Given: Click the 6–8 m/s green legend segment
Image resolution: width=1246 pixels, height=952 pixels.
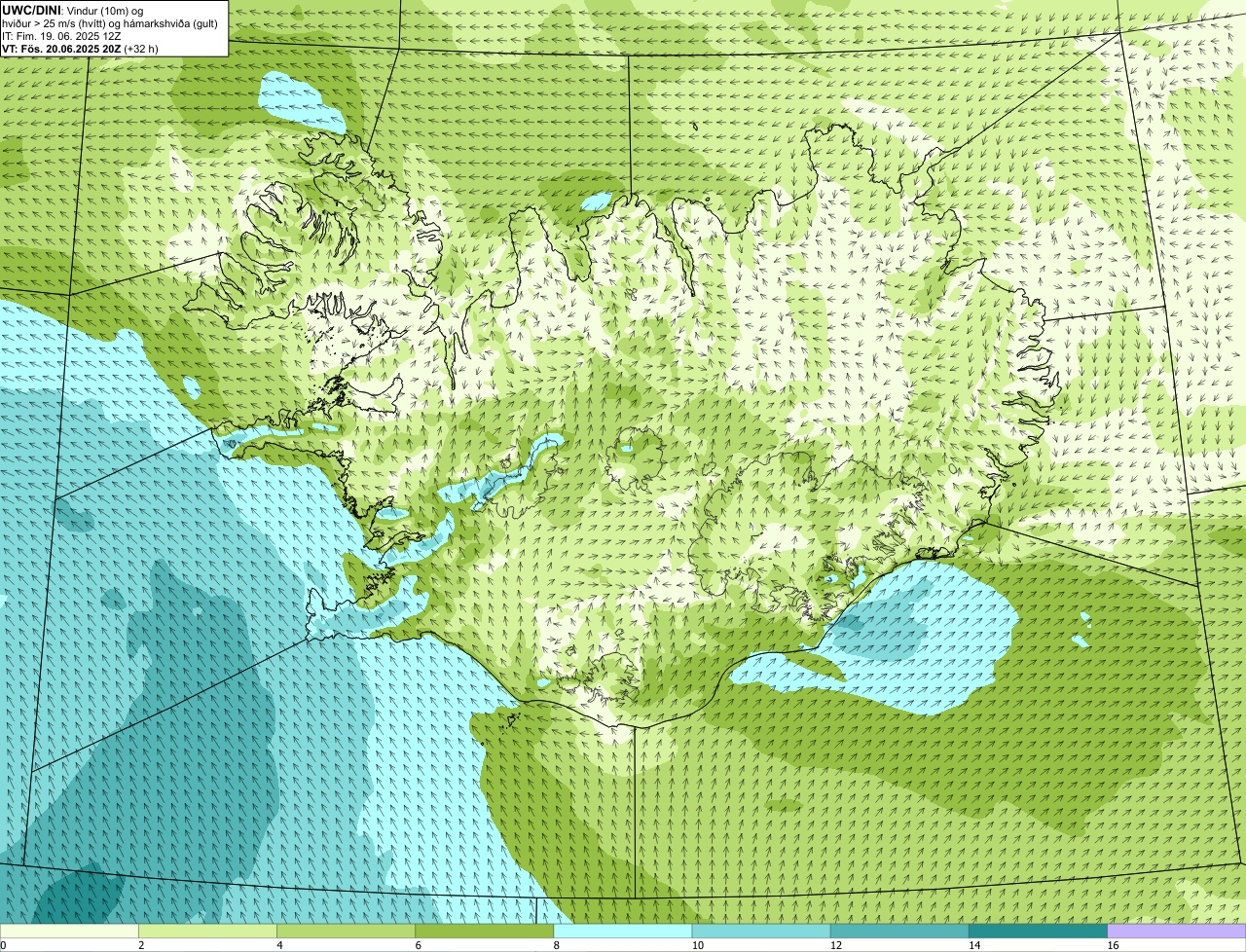Looking at the screenshot, I should pyautogui.click(x=485, y=932).
